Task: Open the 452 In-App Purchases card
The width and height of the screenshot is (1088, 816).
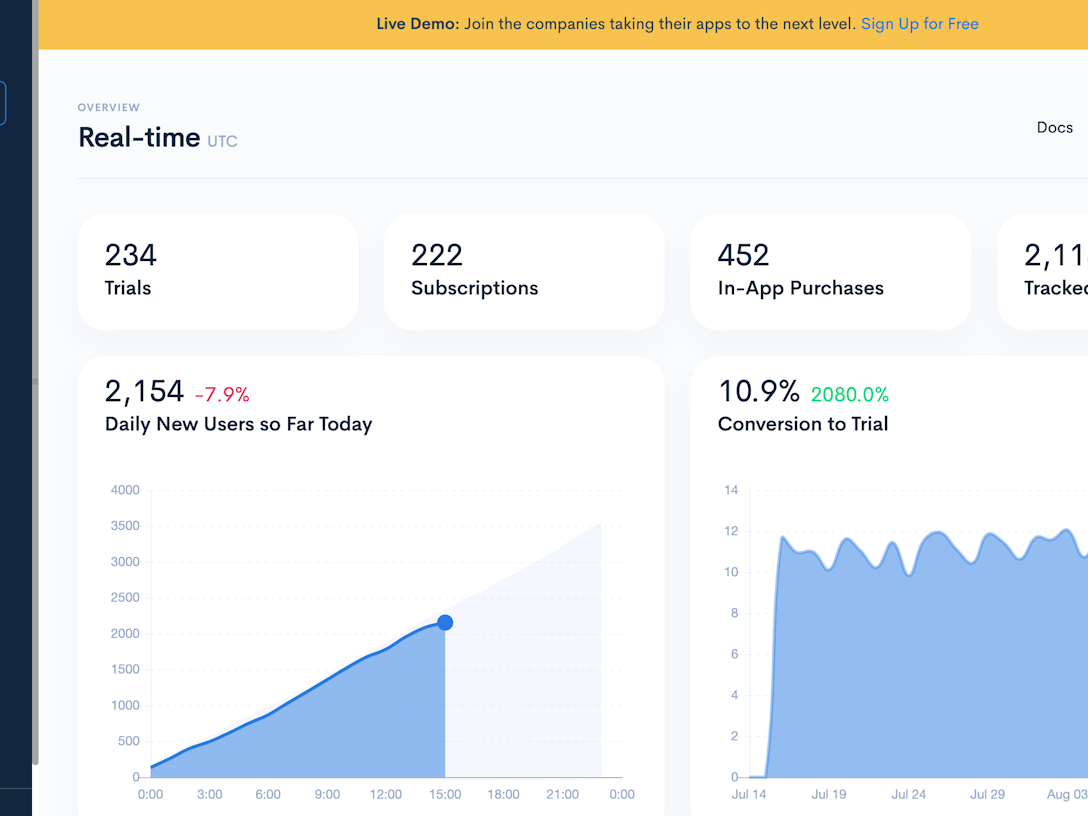Action: point(829,271)
